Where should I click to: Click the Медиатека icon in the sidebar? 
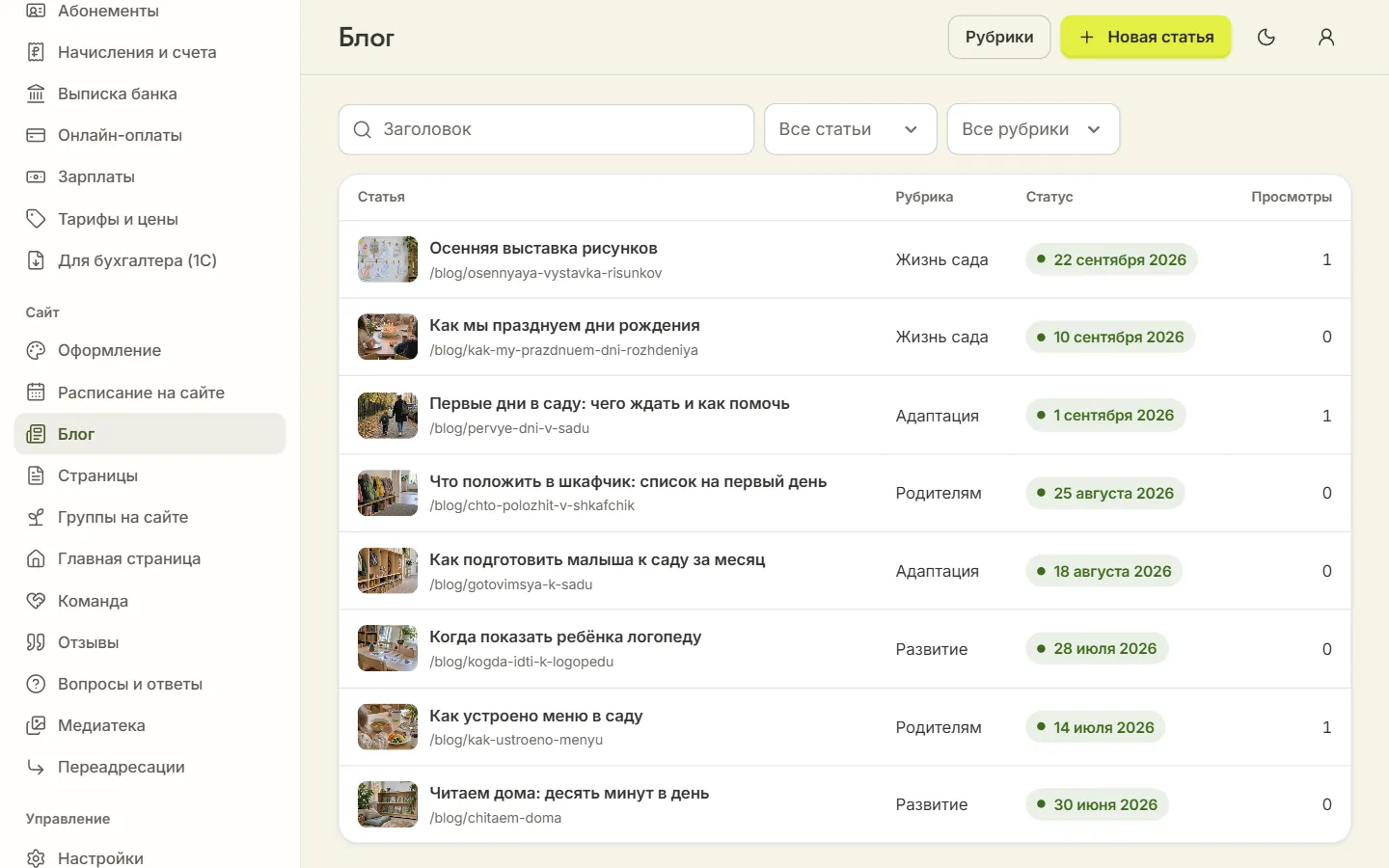[x=36, y=725]
